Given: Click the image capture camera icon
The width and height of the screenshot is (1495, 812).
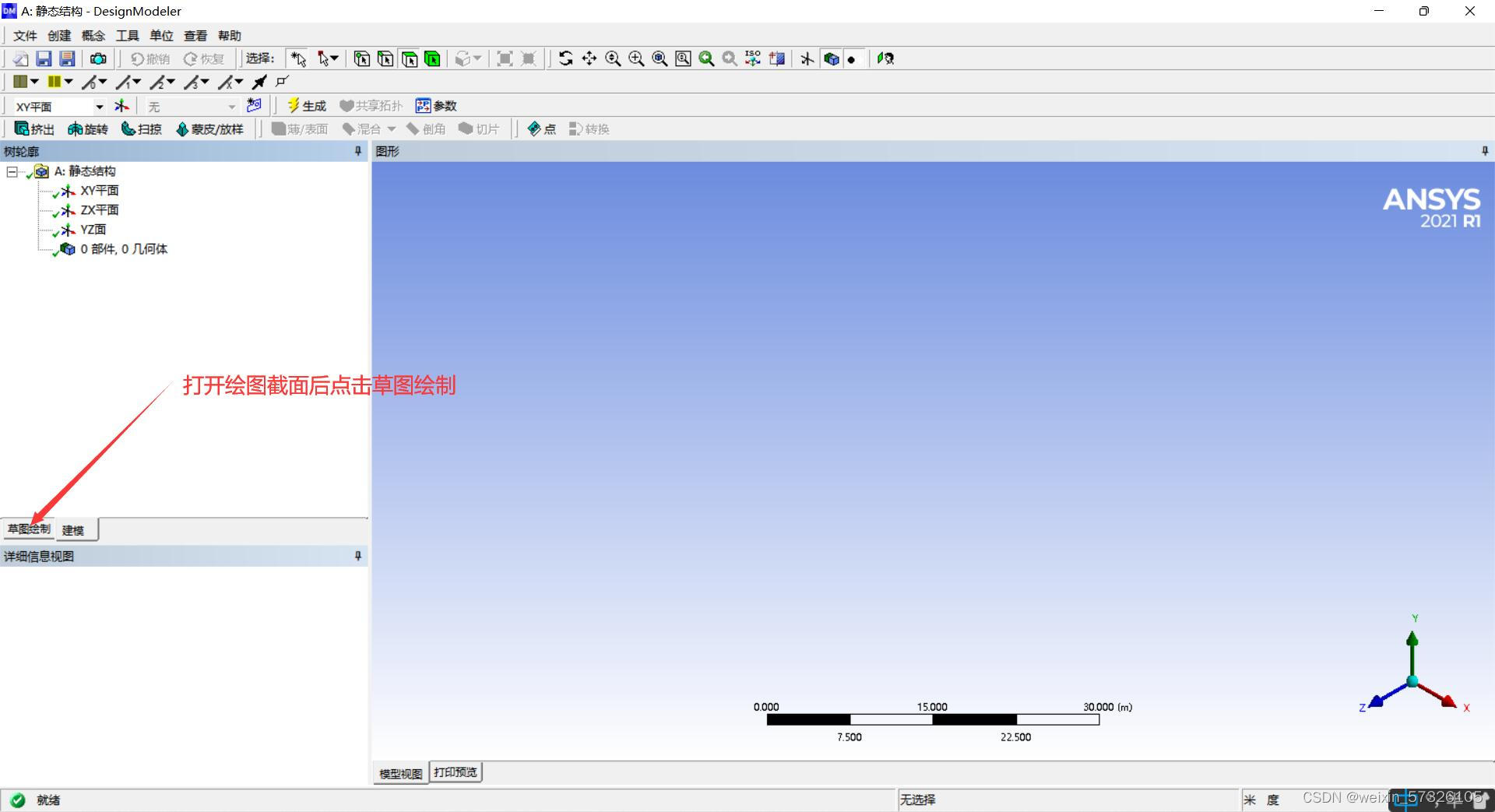Looking at the screenshot, I should 98,58.
